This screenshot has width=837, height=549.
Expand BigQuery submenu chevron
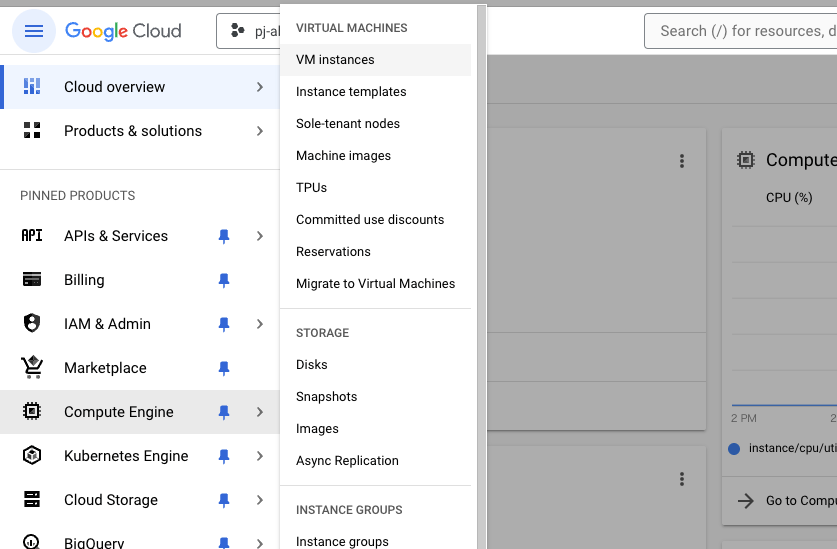click(260, 543)
